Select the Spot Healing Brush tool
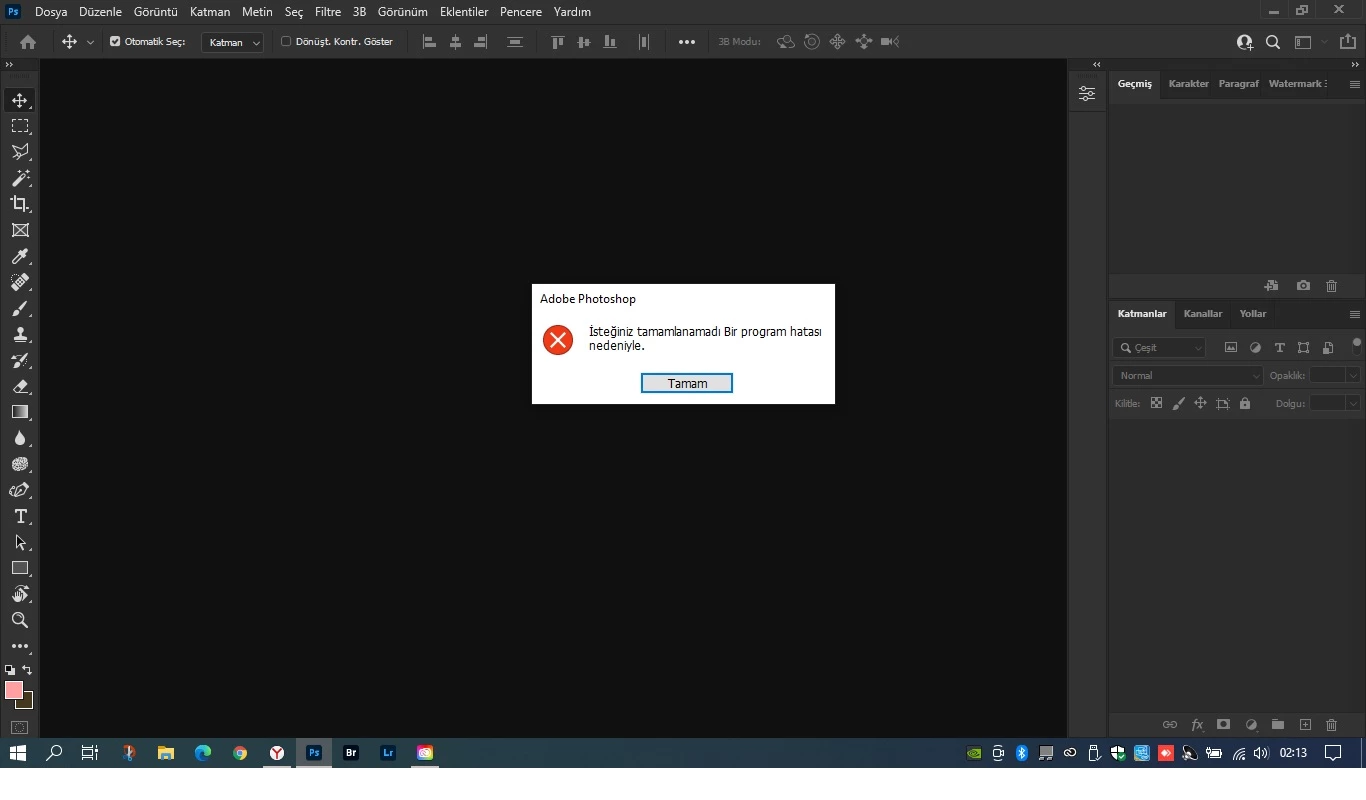The width and height of the screenshot is (1366, 800). 20,282
